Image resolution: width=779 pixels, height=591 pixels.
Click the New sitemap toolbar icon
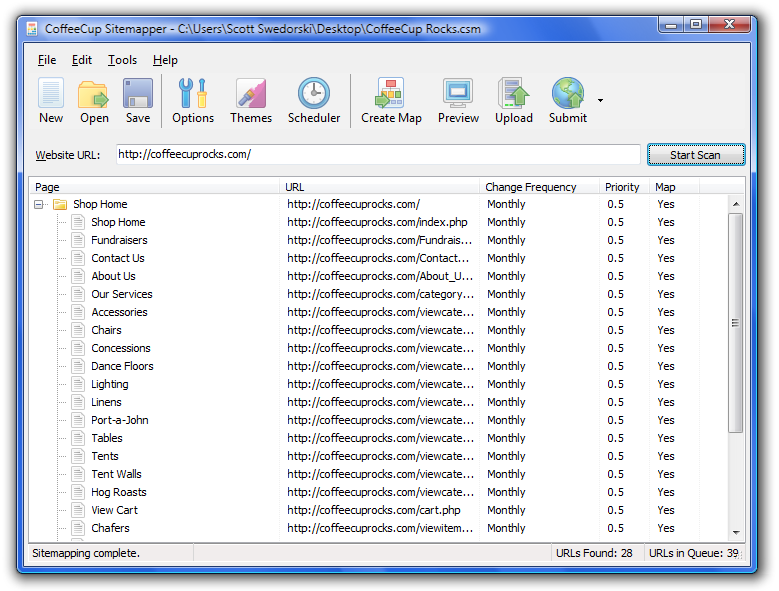click(51, 93)
